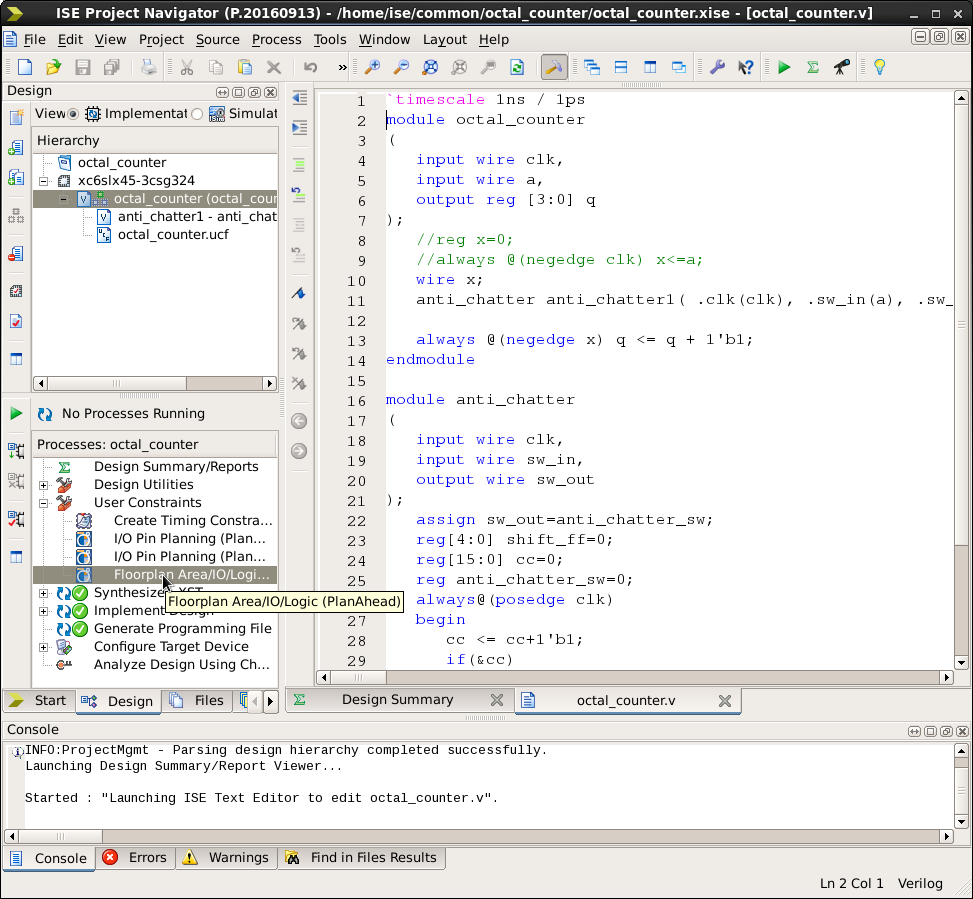Image resolution: width=973 pixels, height=899 pixels.
Task: Click the Zoom In magnifier icon
Action: 372,67
